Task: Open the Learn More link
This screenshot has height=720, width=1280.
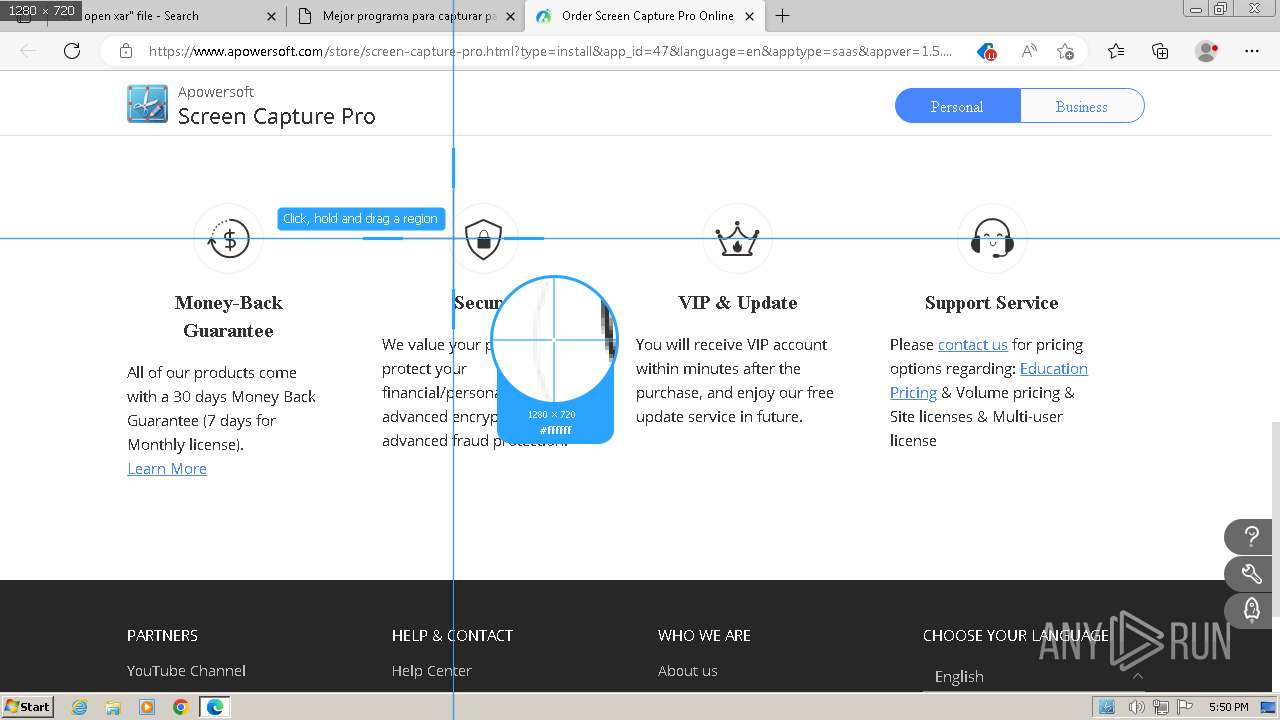Action: coord(167,468)
